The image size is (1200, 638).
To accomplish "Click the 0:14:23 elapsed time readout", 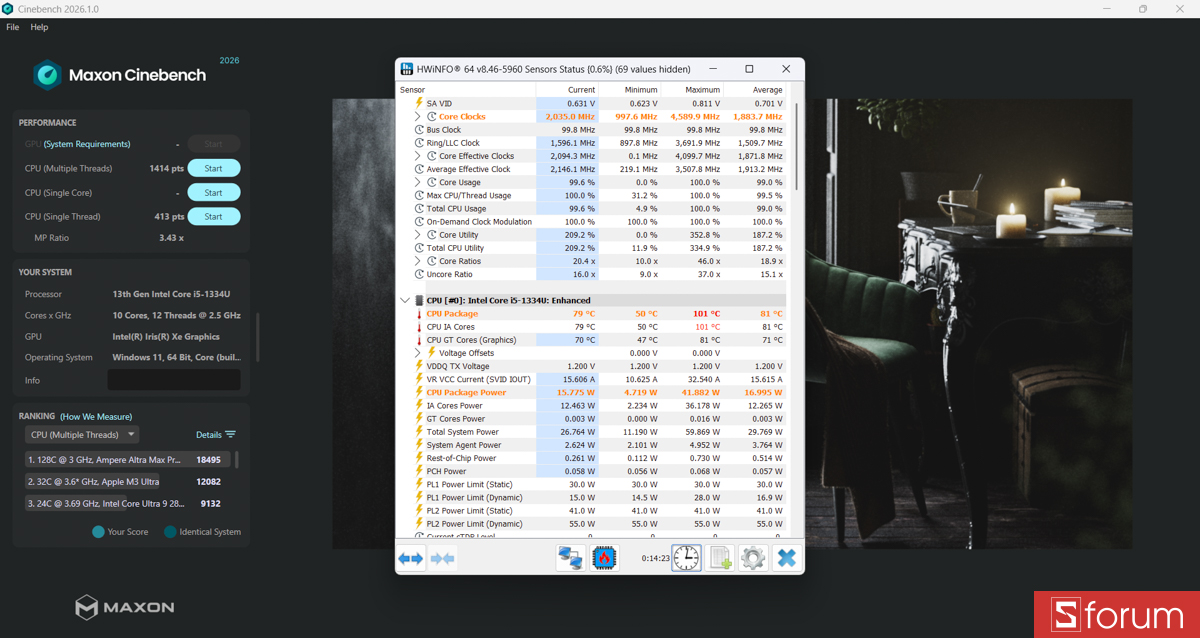I will (x=655, y=559).
